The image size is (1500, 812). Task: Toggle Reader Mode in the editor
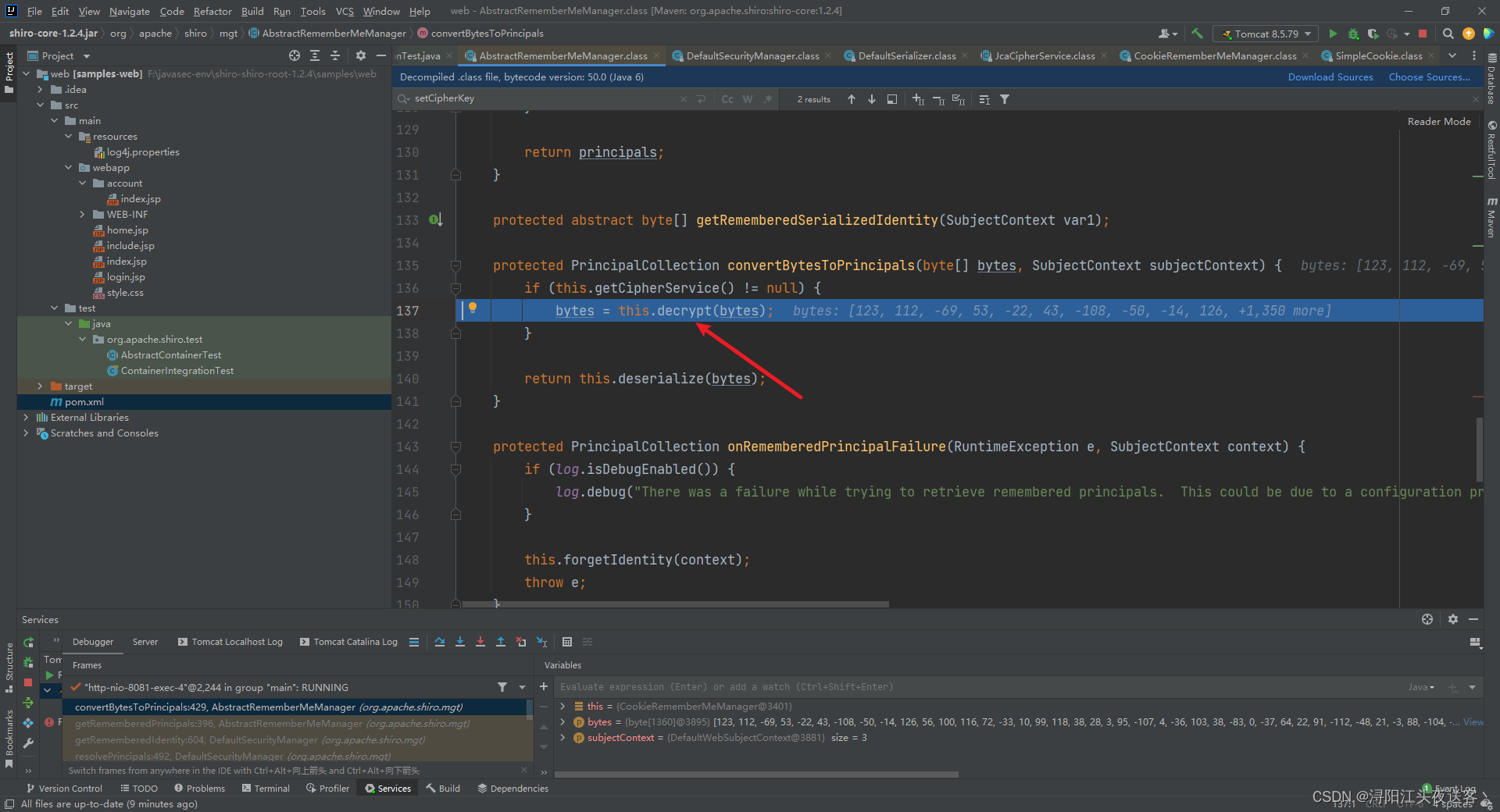[1439, 122]
